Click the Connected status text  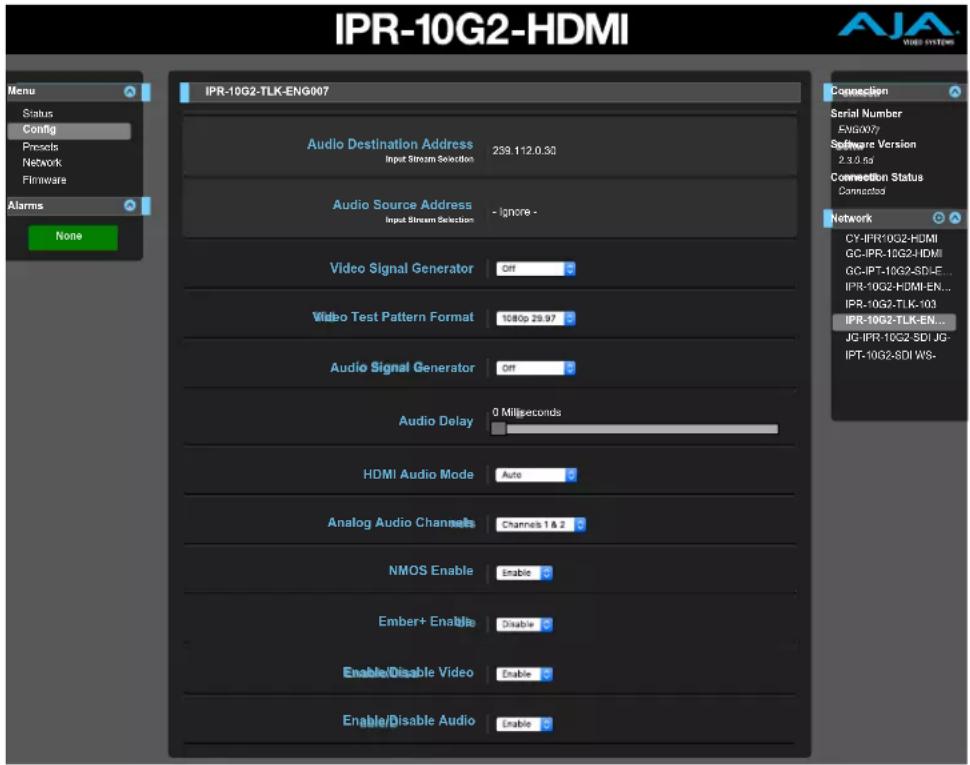pos(862,191)
